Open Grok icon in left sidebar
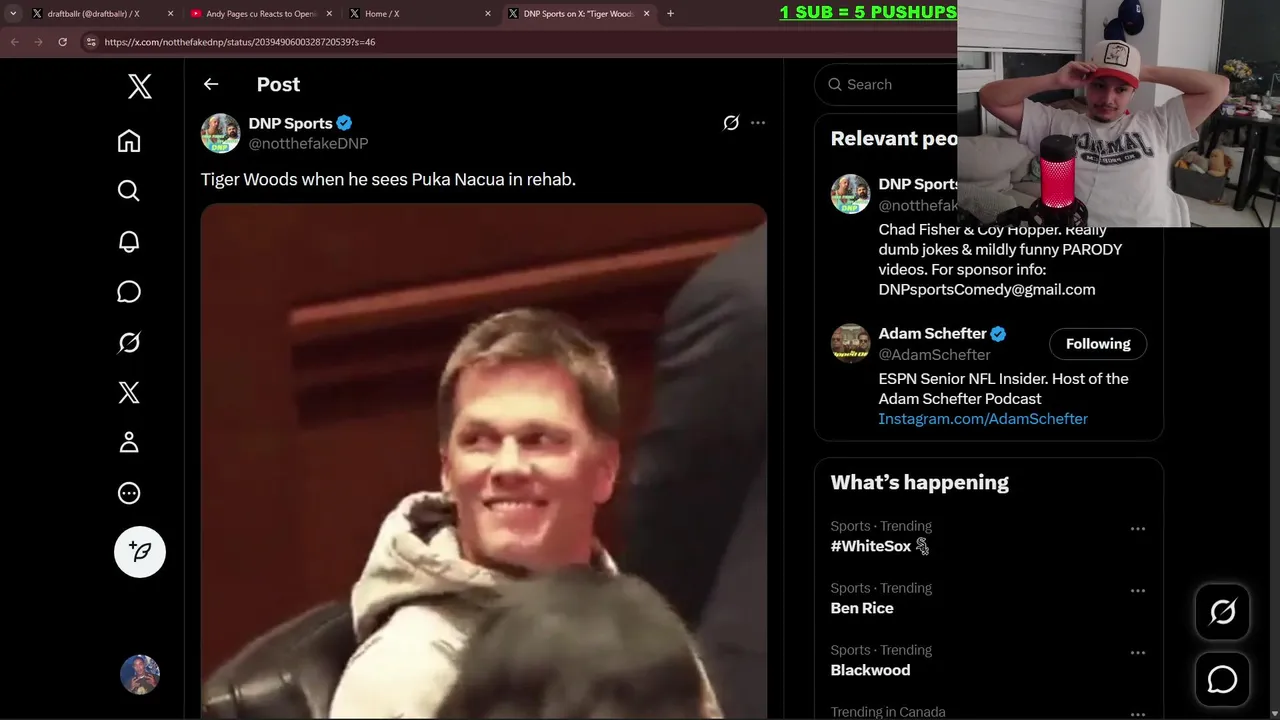 click(x=129, y=342)
